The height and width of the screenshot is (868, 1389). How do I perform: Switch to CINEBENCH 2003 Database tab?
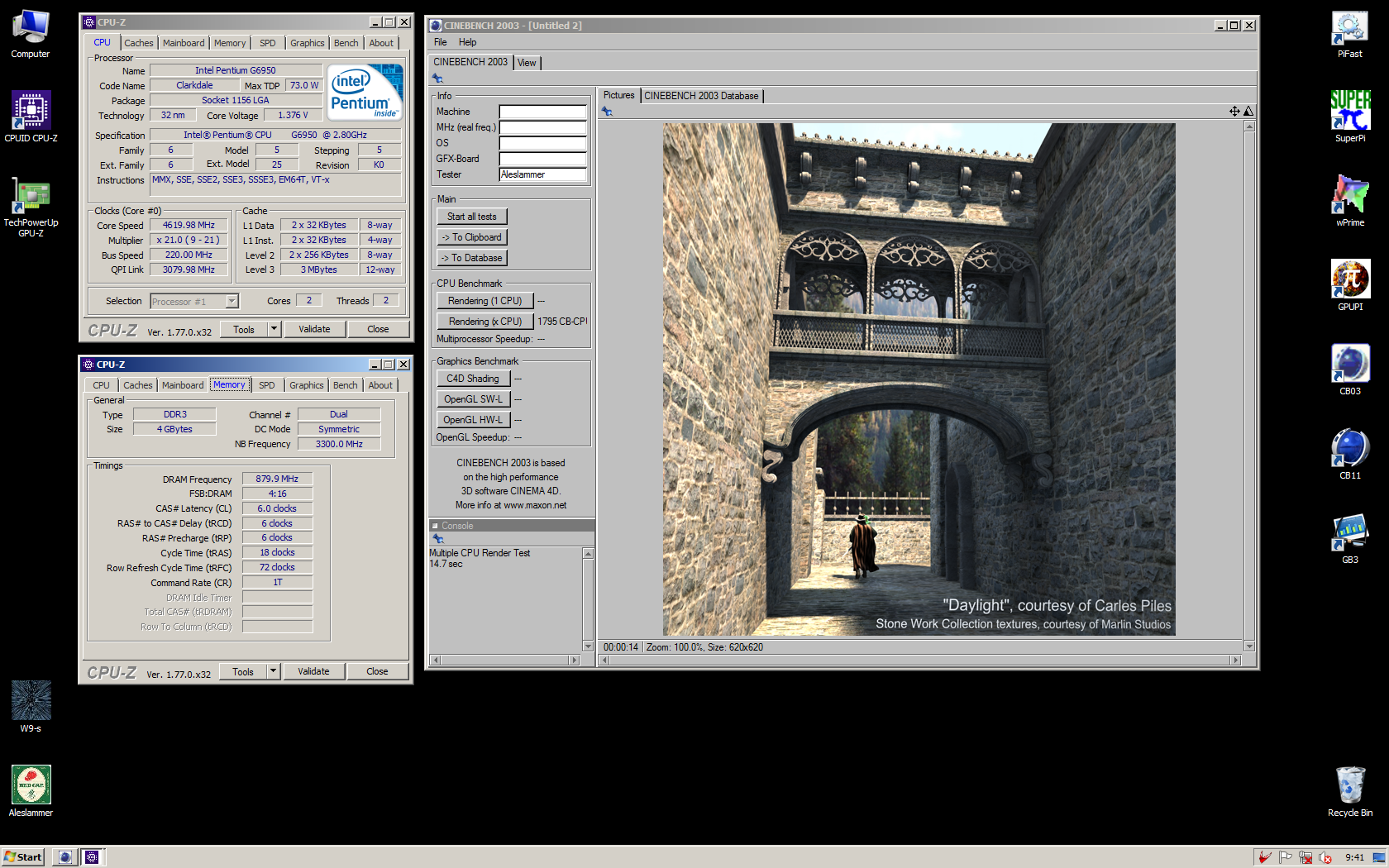pyautogui.click(x=701, y=96)
